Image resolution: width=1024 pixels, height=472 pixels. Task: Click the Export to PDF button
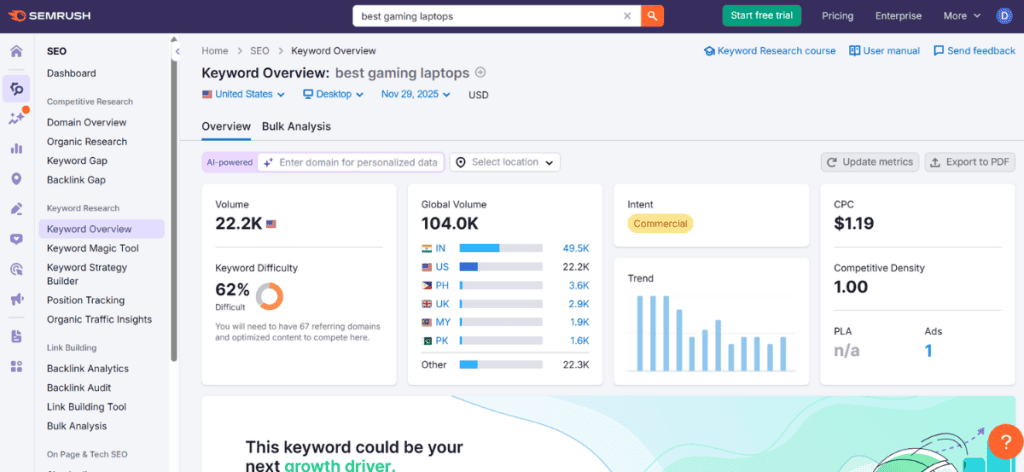coord(970,162)
